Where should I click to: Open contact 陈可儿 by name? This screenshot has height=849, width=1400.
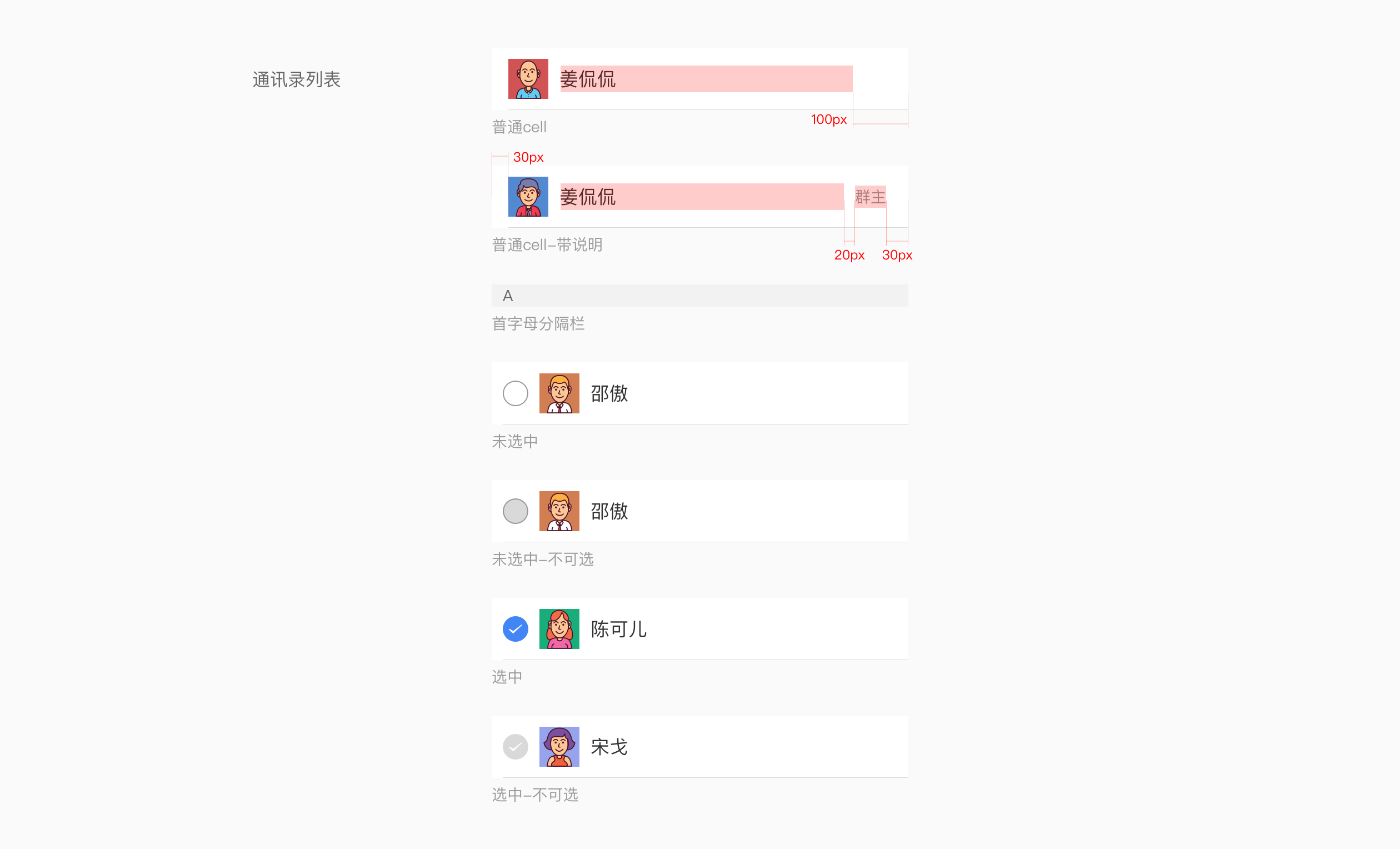pos(619,629)
